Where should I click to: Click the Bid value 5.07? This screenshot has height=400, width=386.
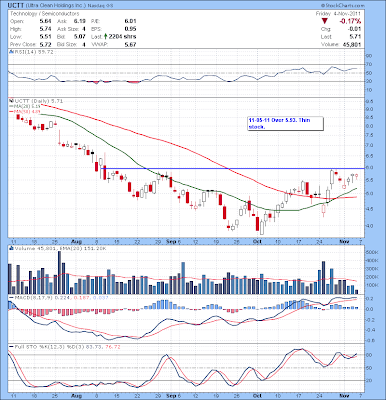[79, 36]
